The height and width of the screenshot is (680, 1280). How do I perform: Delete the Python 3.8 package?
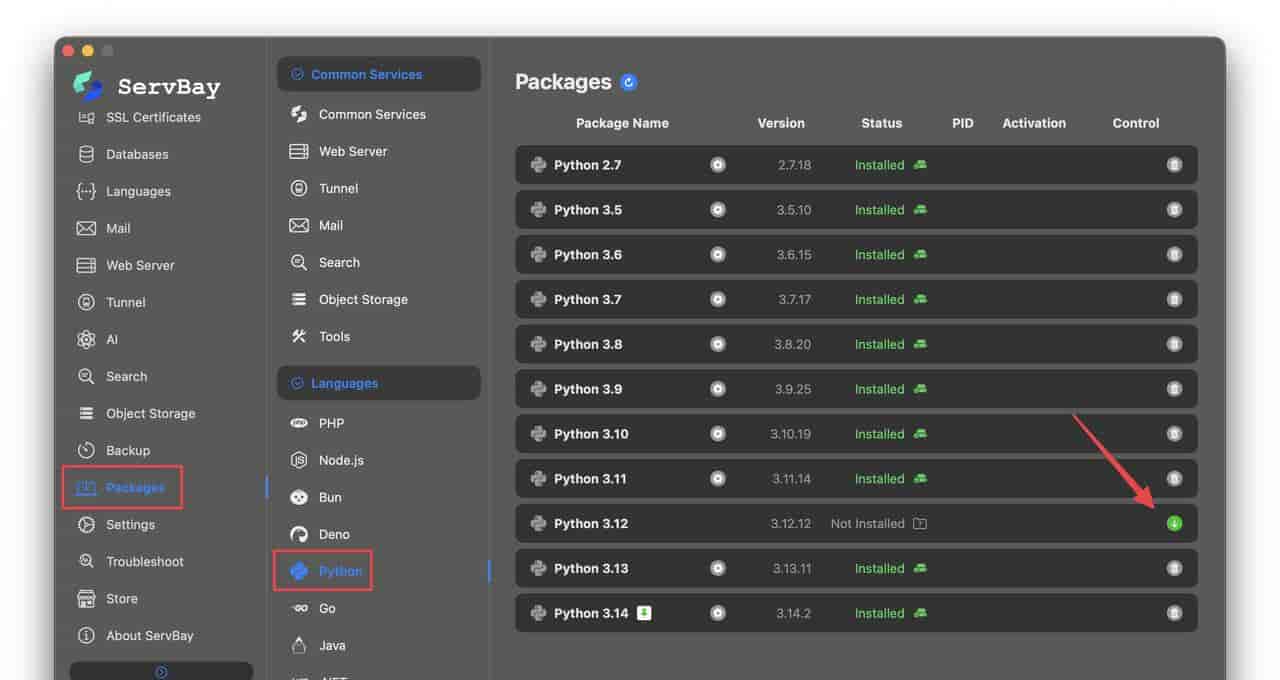pyautogui.click(x=1174, y=344)
